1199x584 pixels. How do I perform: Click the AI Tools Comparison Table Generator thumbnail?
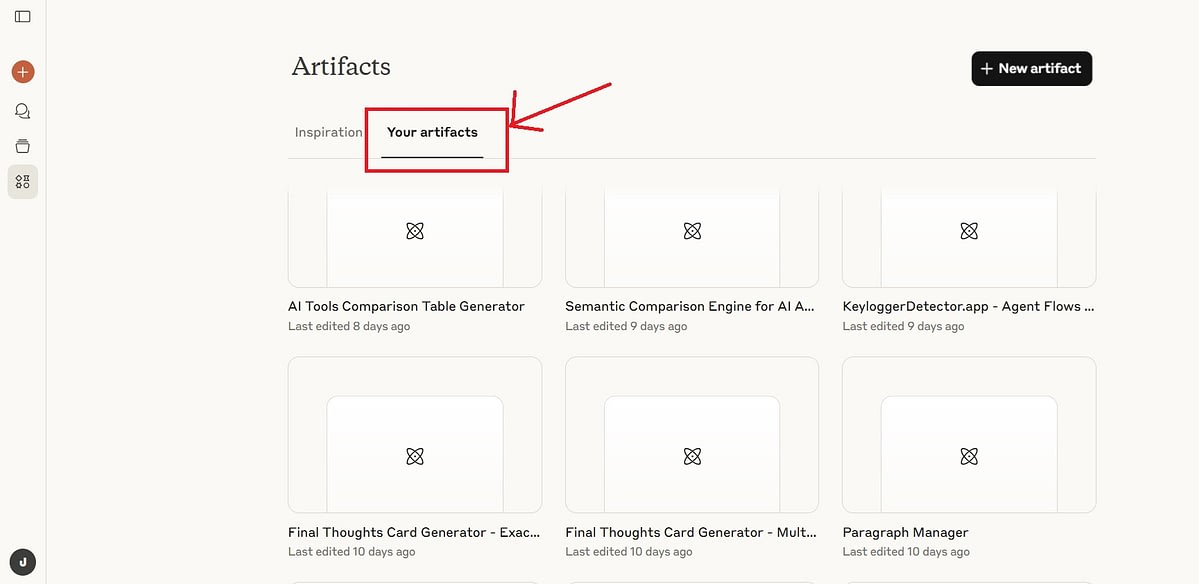click(x=415, y=230)
